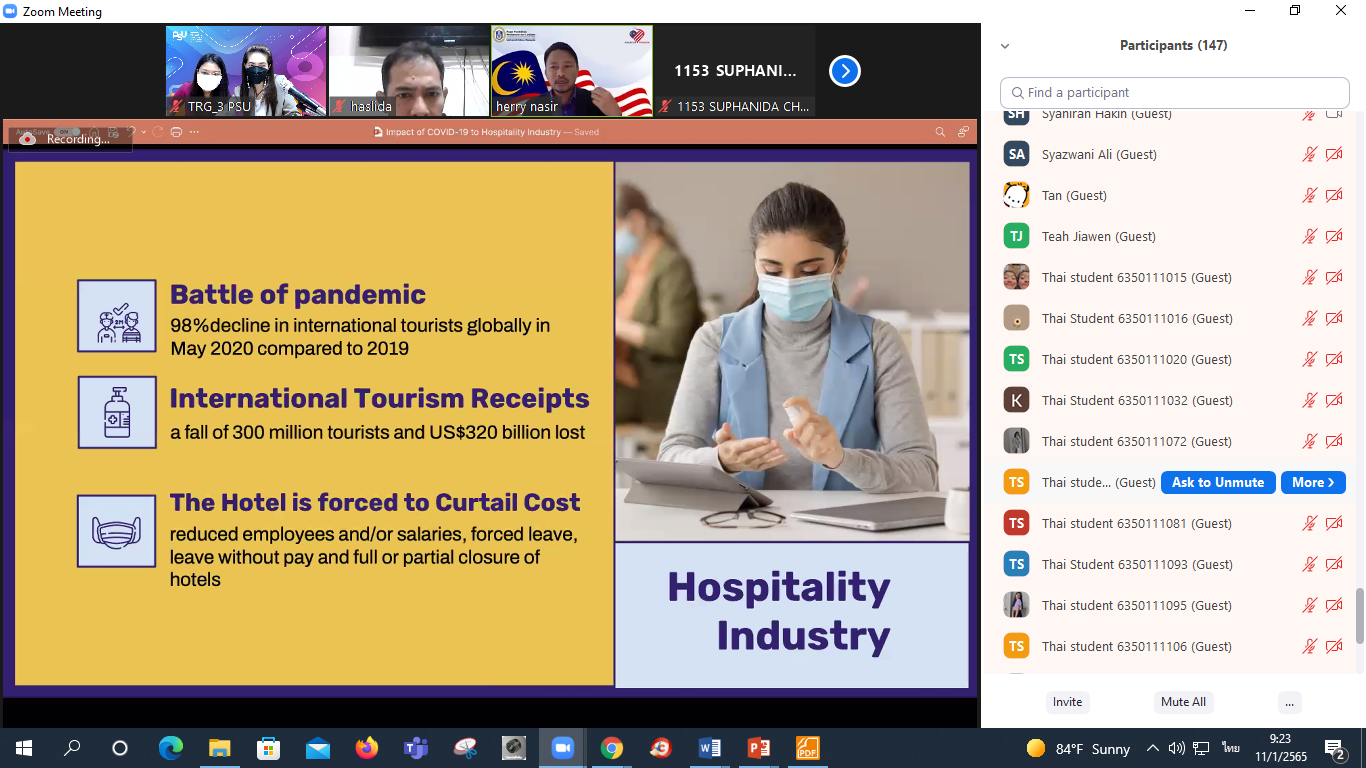This screenshot has height=768, width=1366.
Task: Click mic icon of Thai student 6350111072
Action: 1309,441
